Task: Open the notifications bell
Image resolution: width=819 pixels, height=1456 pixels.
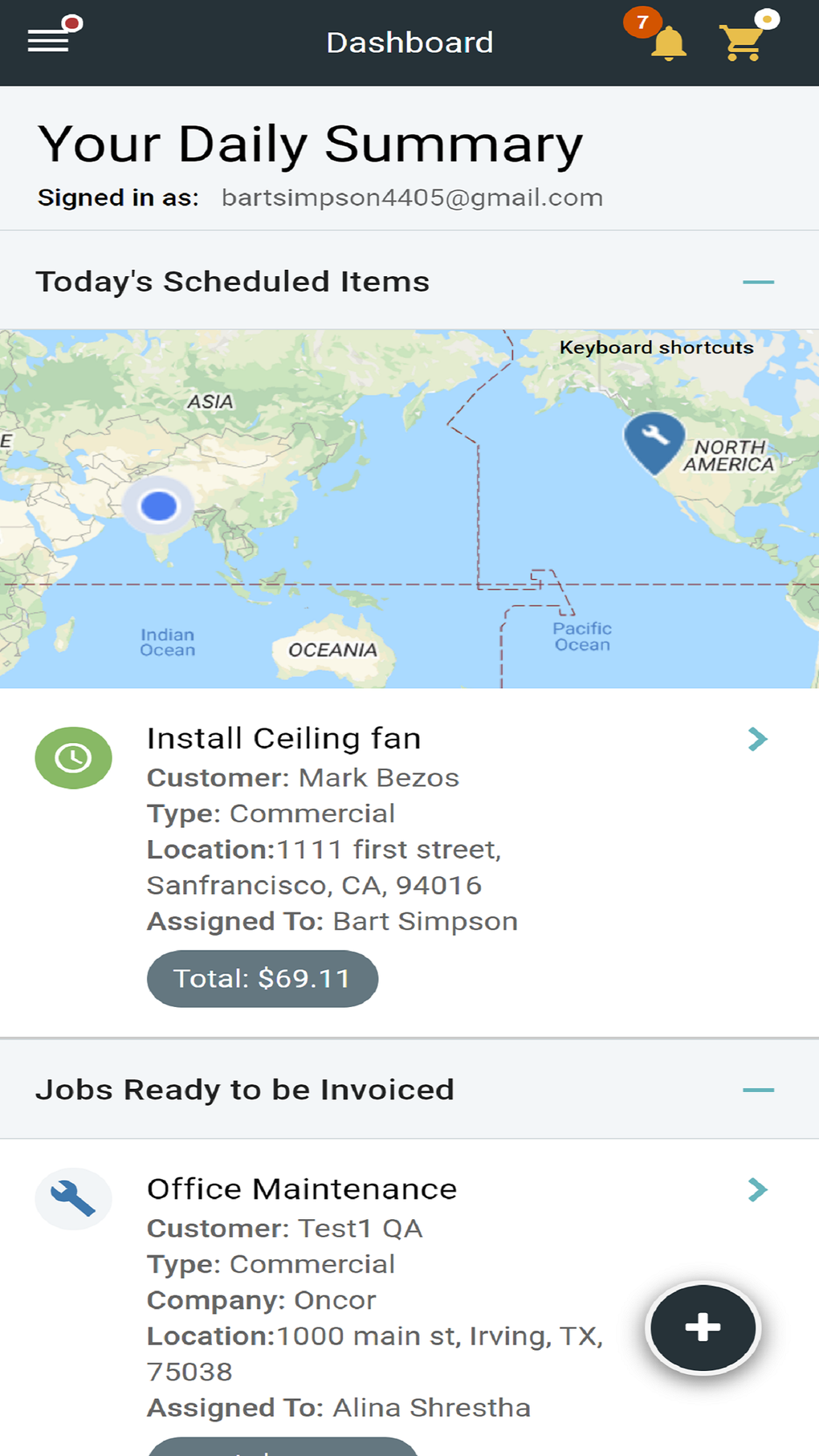Action: click(x=667, y=43)
